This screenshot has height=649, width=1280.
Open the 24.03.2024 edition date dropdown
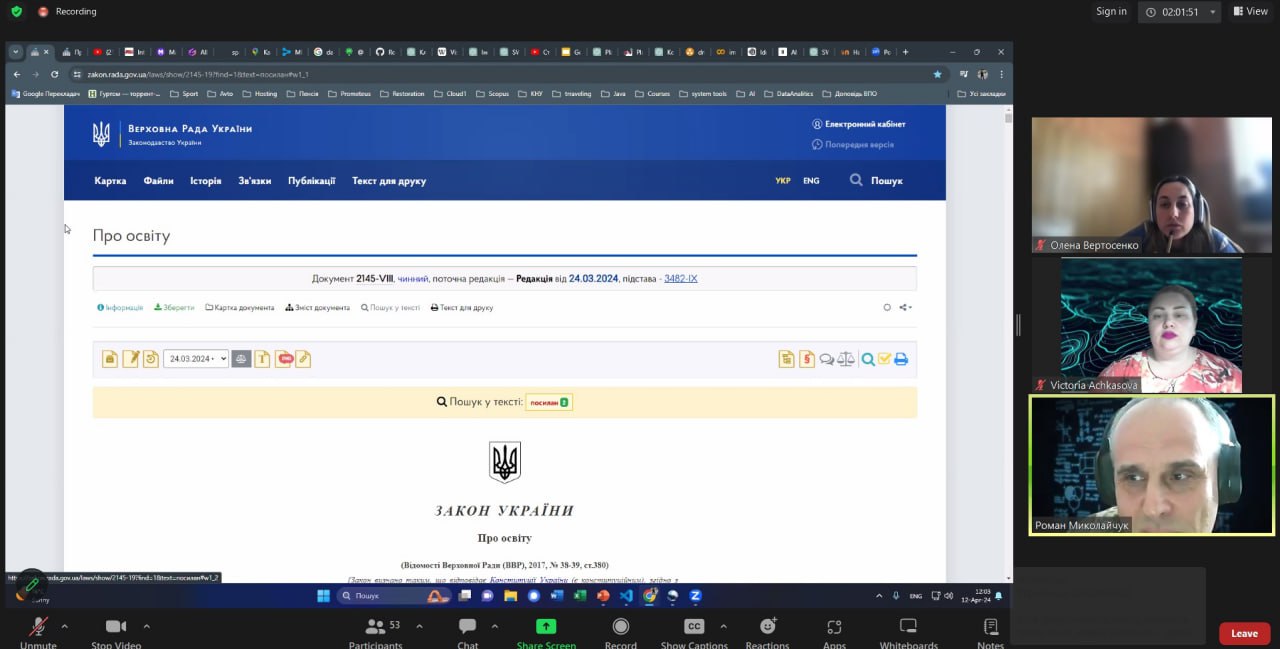[x=196, y=359]
